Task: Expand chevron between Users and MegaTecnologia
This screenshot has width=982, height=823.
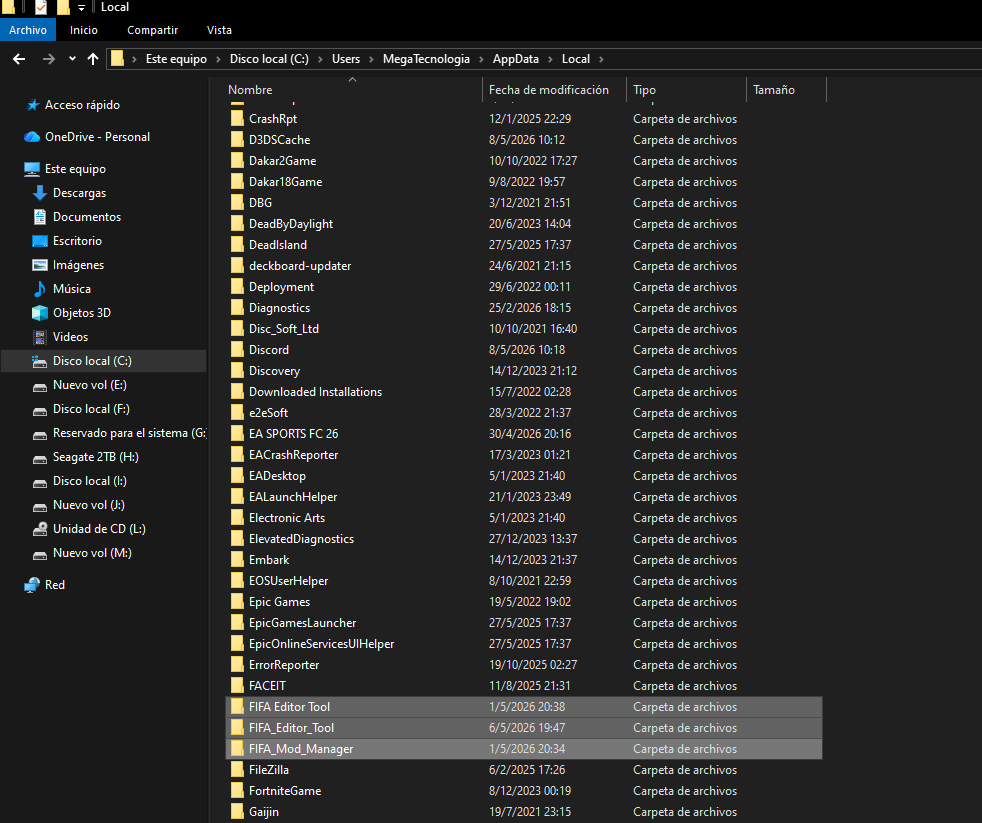Action: (371, 59)
